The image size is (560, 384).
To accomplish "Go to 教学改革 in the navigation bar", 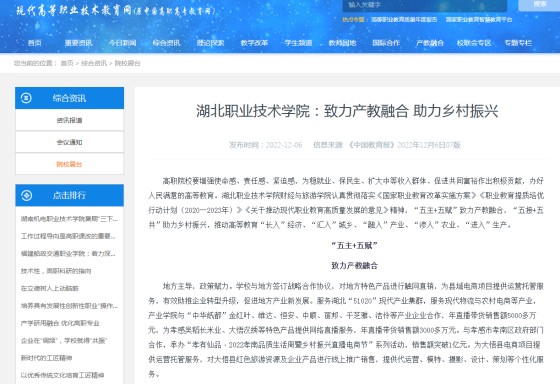I will pyautogui.click(x=254, y=43).
